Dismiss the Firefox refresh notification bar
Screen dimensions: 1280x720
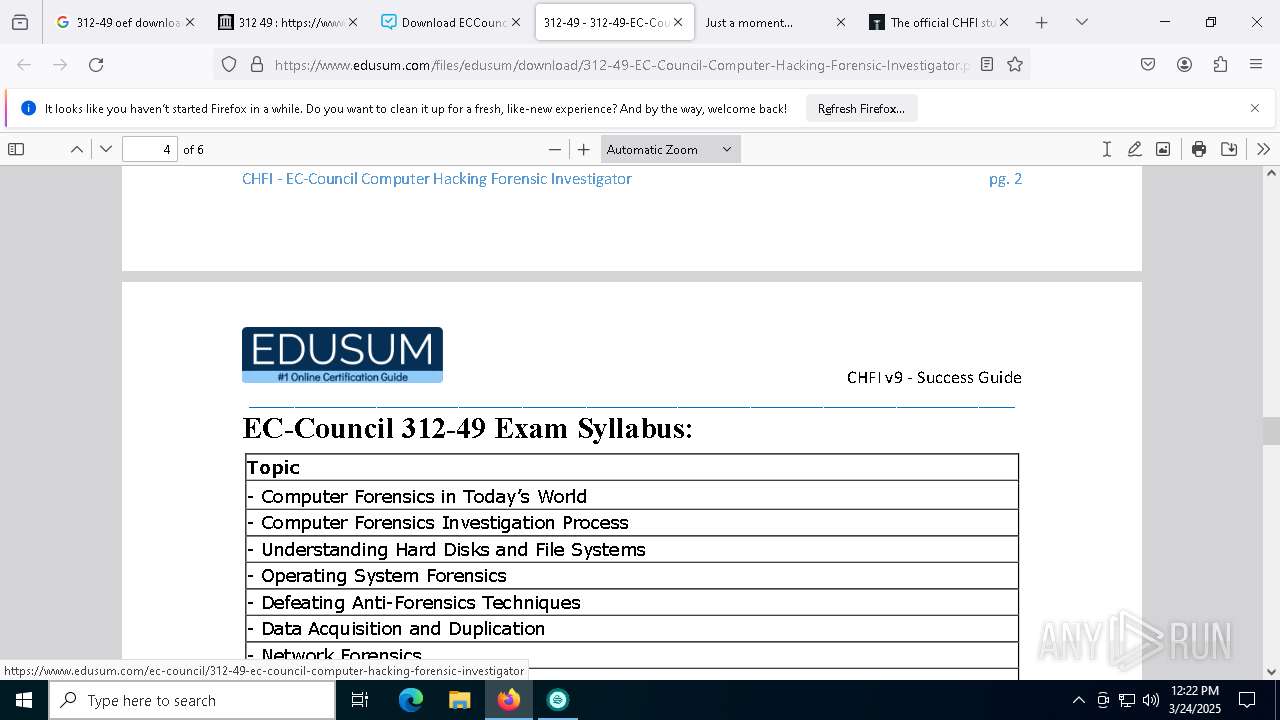pyautogui.click(x=1255, y=108)
